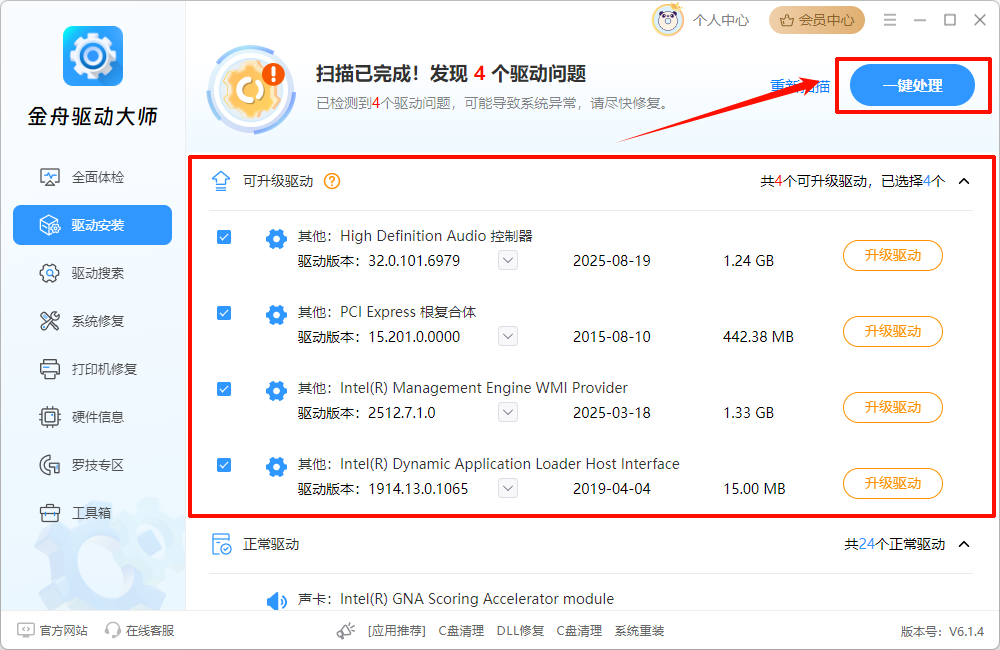This screenshot has height=650, width=1000.
Task: Click driver date 2025-08-19
Action: (612, 261)
